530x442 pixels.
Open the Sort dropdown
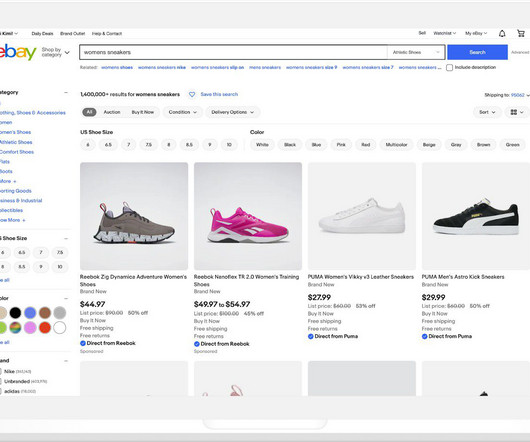point(487,112)
